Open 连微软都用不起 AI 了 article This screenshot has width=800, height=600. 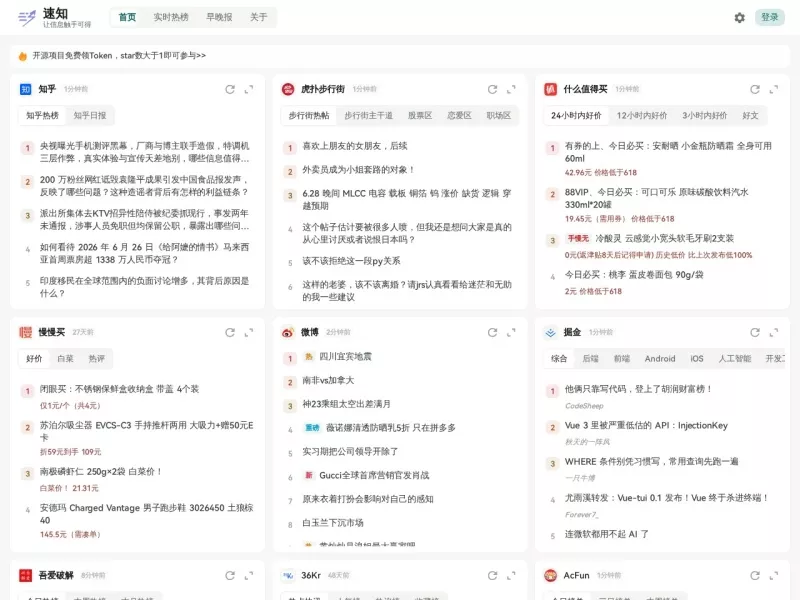pos(607,534)
